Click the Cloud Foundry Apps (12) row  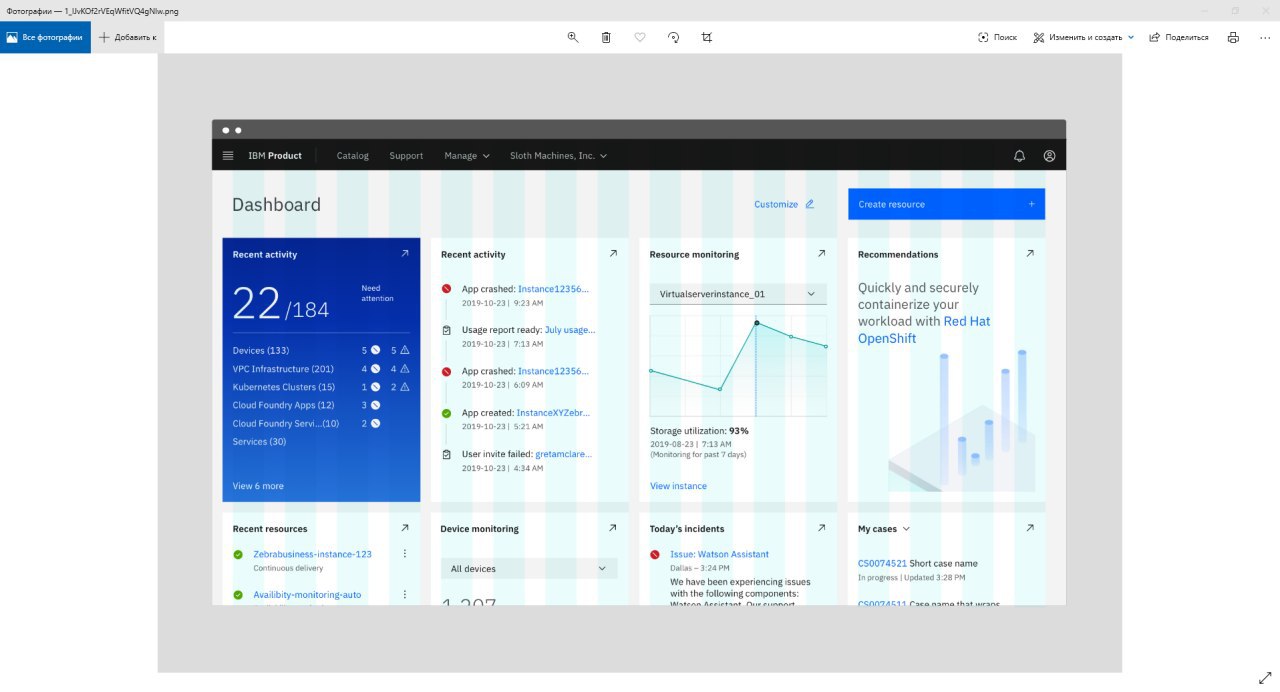coord(321,405)
